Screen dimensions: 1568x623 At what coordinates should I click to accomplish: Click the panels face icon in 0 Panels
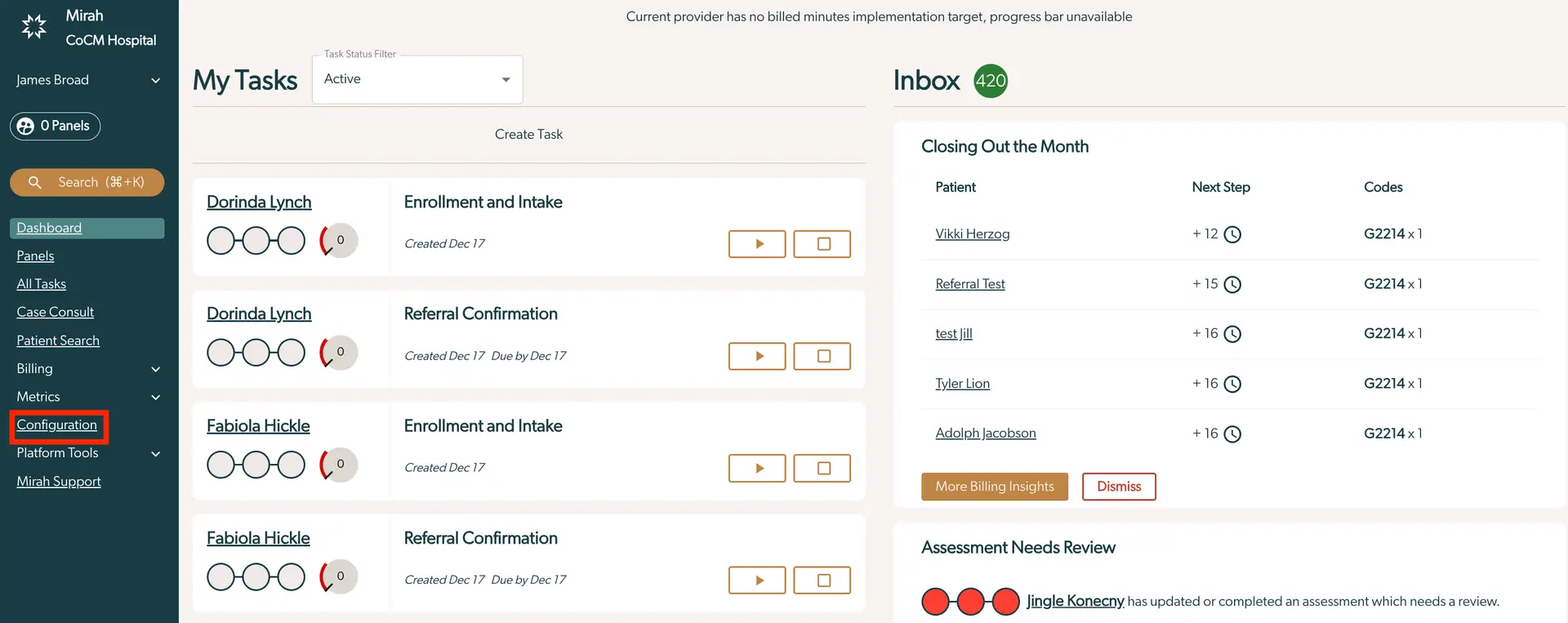pyautogui.click(x=26, y=126)
